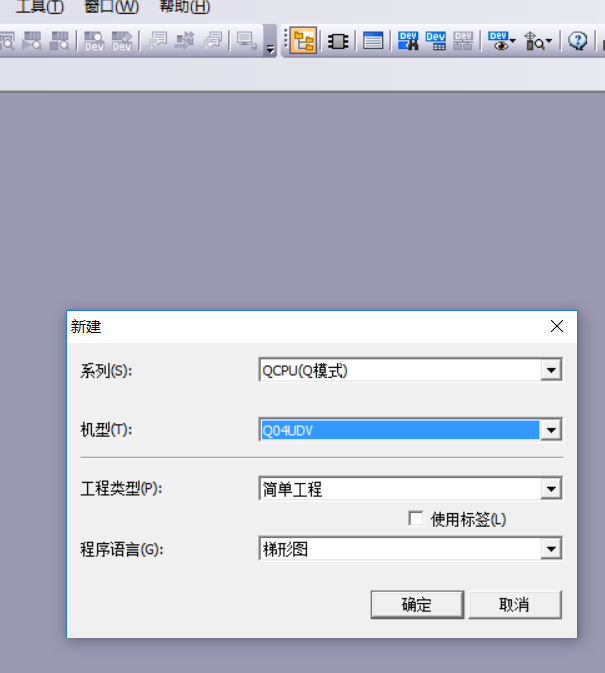Click the chip-shaped parts selection icon
This screenshot has height=673, width=605.
click(x=338, y=41)
